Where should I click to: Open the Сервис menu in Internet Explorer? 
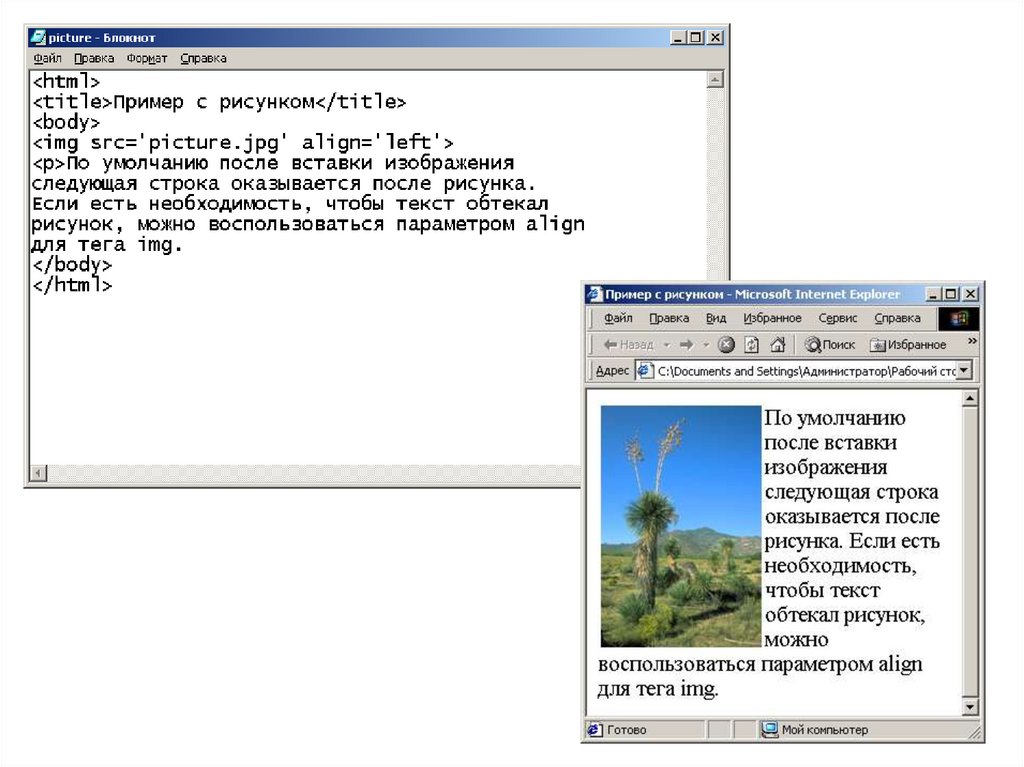(837, 318)
